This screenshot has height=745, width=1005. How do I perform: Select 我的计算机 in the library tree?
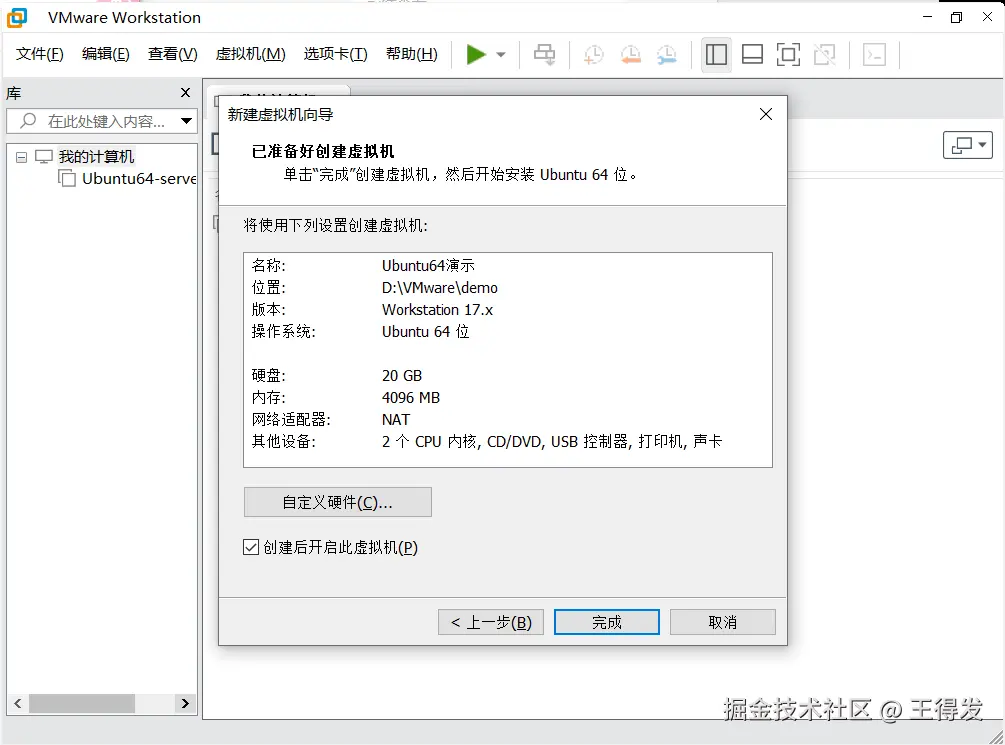click(96, 156)
